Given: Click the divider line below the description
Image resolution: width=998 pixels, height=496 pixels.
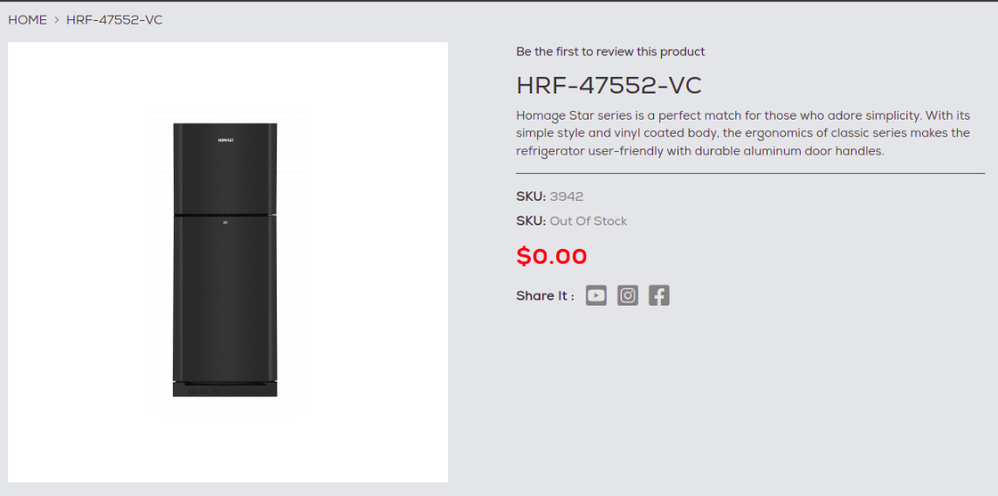Looking at the screenshot, I should click(750, 173).
